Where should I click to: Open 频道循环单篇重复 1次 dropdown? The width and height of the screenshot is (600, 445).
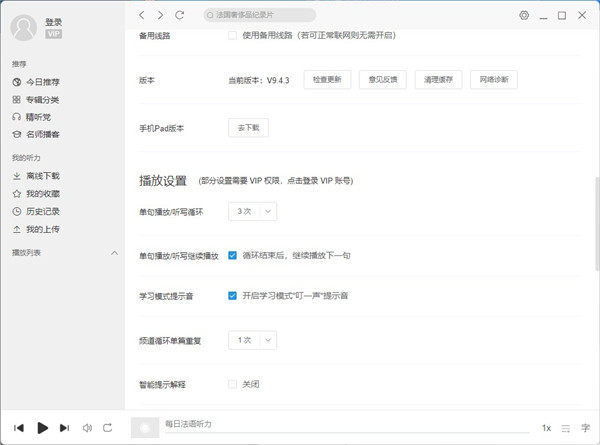[252, 340]
